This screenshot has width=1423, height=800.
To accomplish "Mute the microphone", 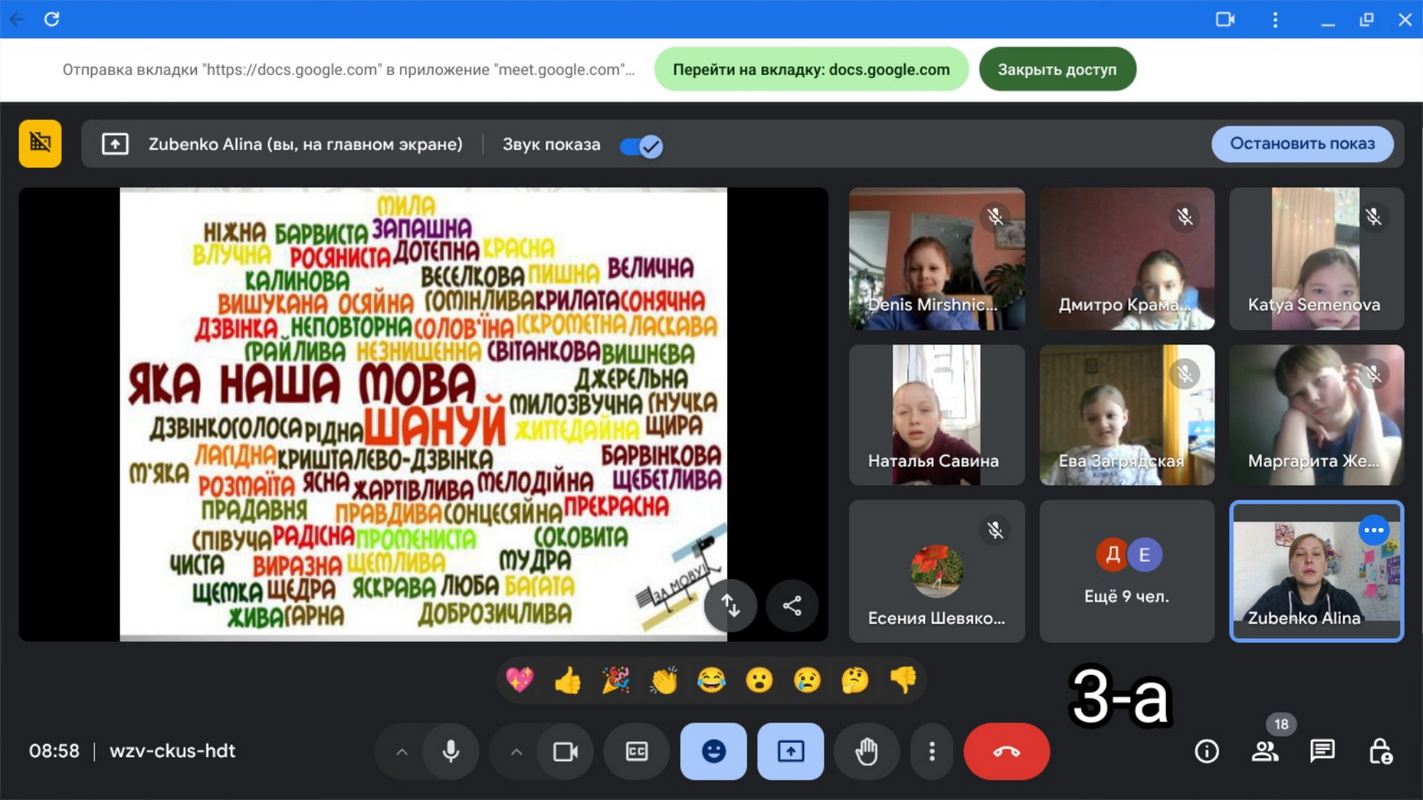I will tap(451, 751).
